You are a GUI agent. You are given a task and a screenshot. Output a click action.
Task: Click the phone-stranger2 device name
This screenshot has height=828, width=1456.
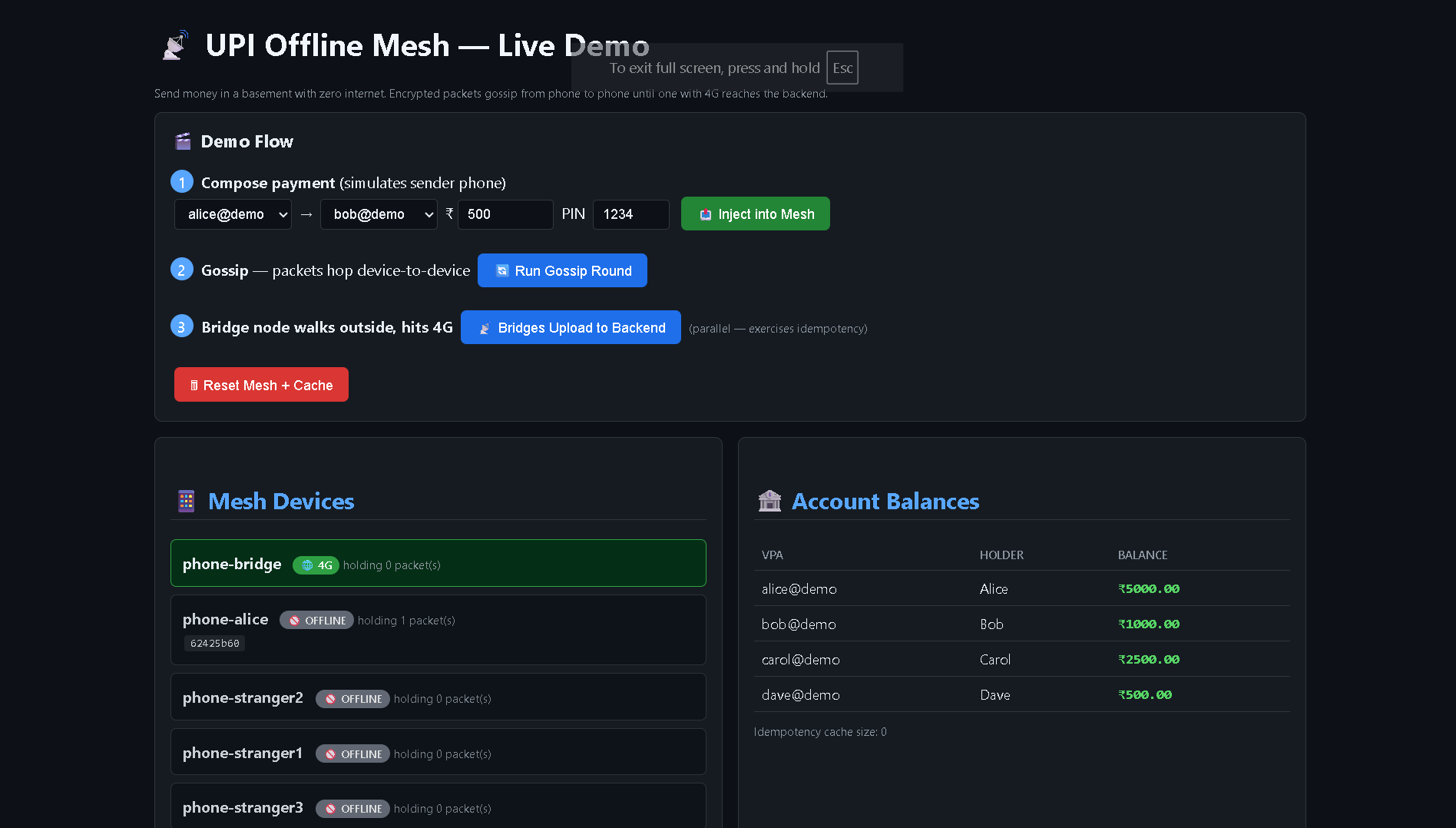click(x=243, y=697)
